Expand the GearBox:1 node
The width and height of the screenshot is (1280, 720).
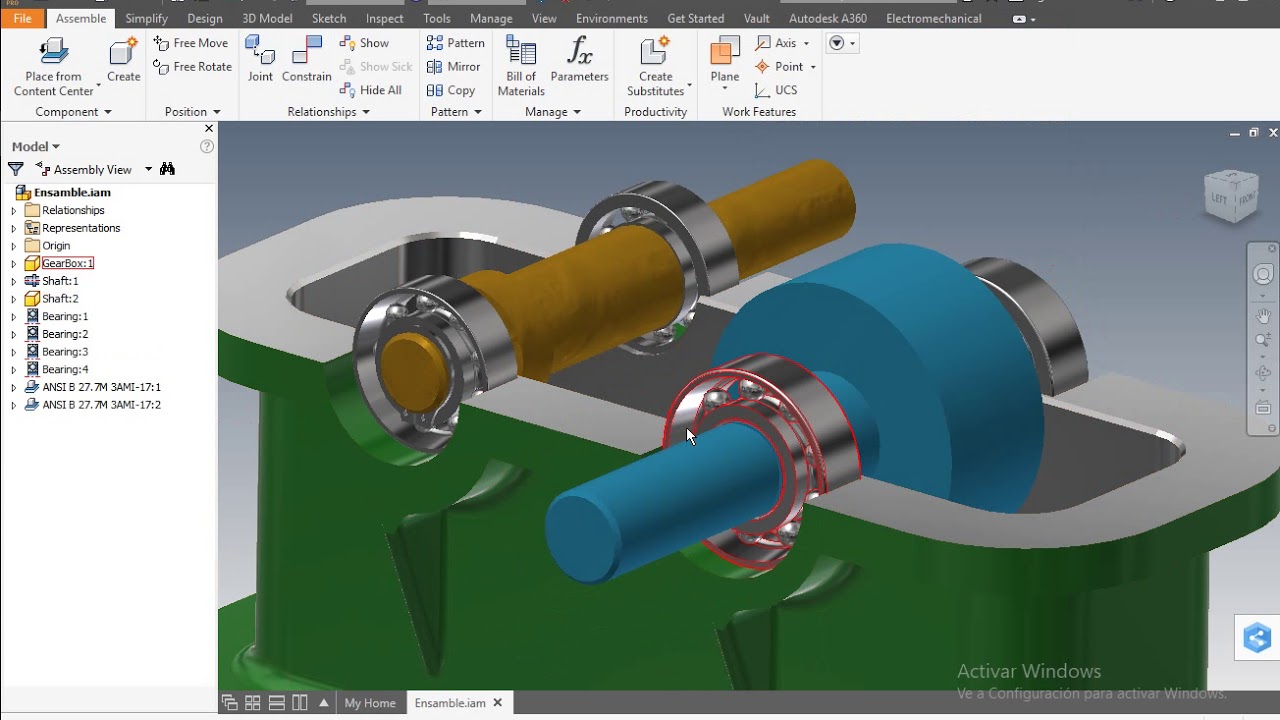pos(14,264)
